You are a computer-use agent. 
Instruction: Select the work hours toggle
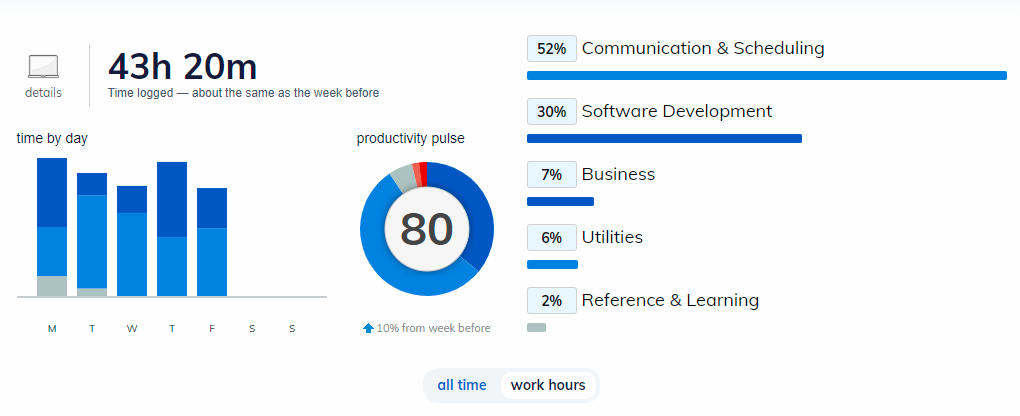pyautogui.click(x=548, y=385)
